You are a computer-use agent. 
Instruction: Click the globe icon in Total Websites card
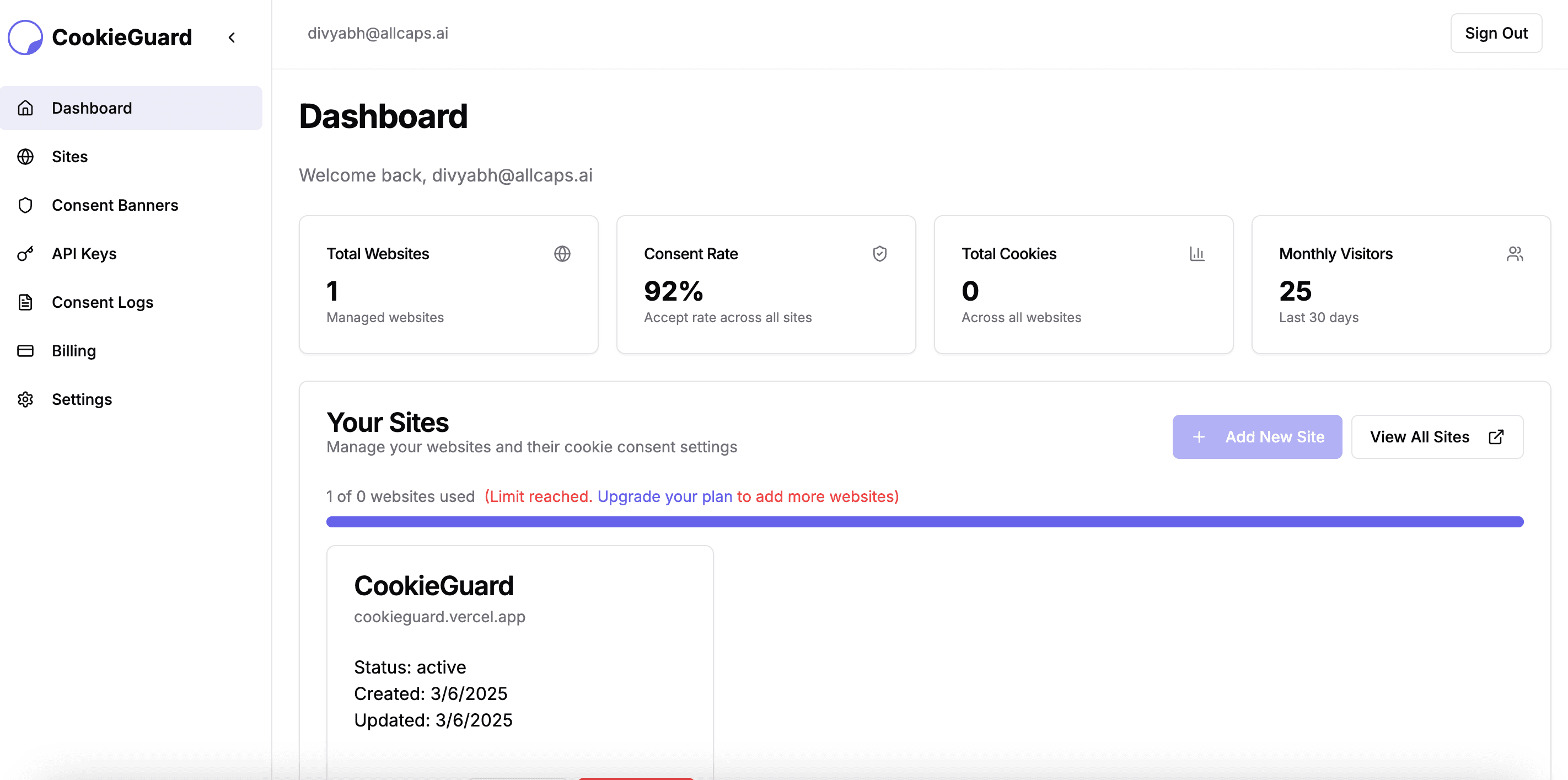562,254
